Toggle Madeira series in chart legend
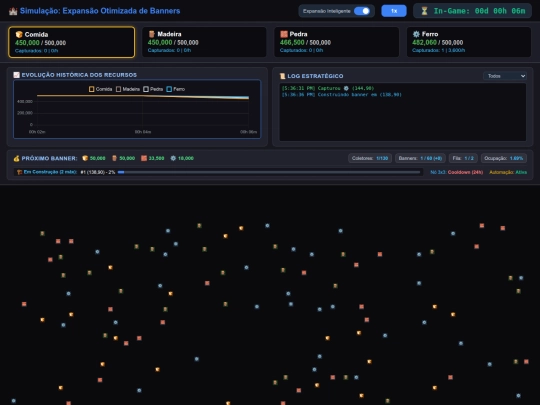Screen dimensions: 540x405 coord(127,89)
